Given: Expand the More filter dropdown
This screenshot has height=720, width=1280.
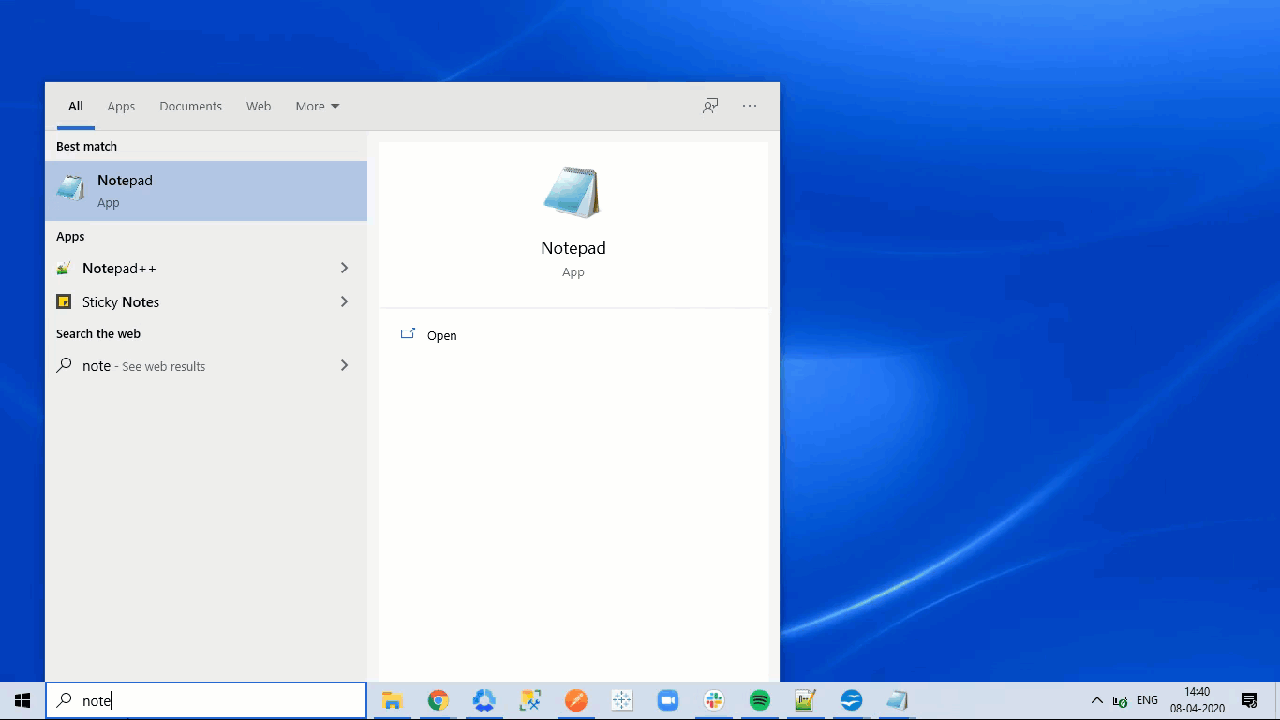Looking at the screenshot, I should (317, 106).
